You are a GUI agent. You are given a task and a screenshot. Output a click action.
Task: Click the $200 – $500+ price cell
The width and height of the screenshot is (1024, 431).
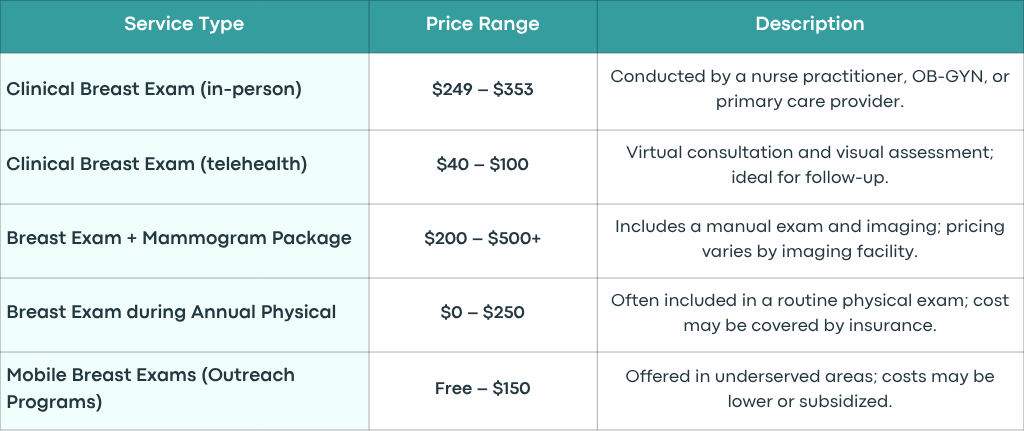[483, 241]
